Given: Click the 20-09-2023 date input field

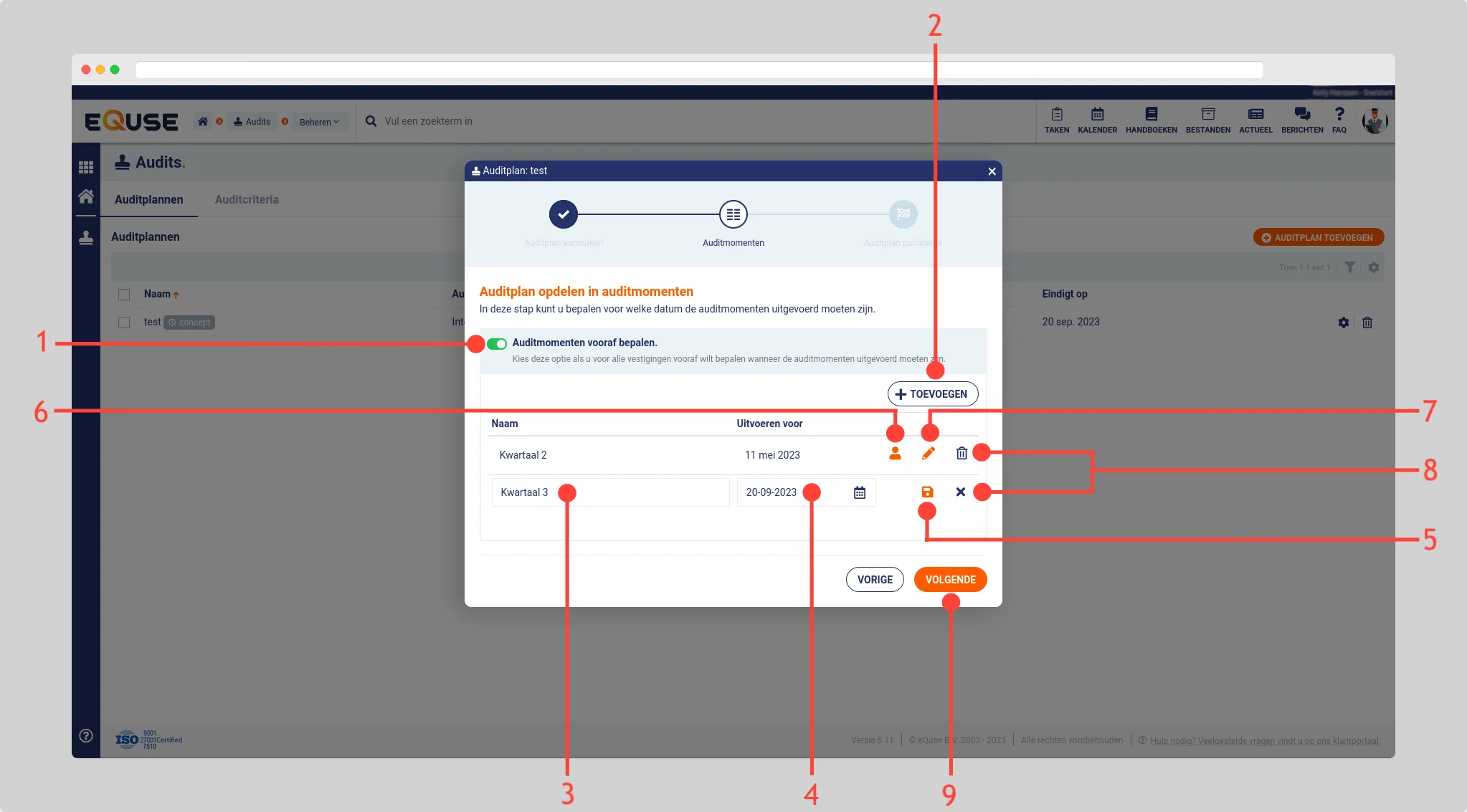Looking at the screenshot, I should click(806, 492).
